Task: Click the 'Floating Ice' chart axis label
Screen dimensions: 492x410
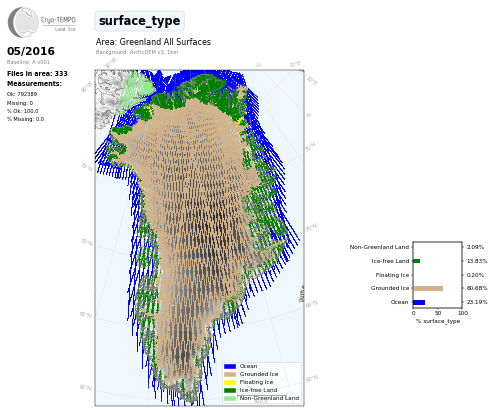Action: [x=392, y=275]
